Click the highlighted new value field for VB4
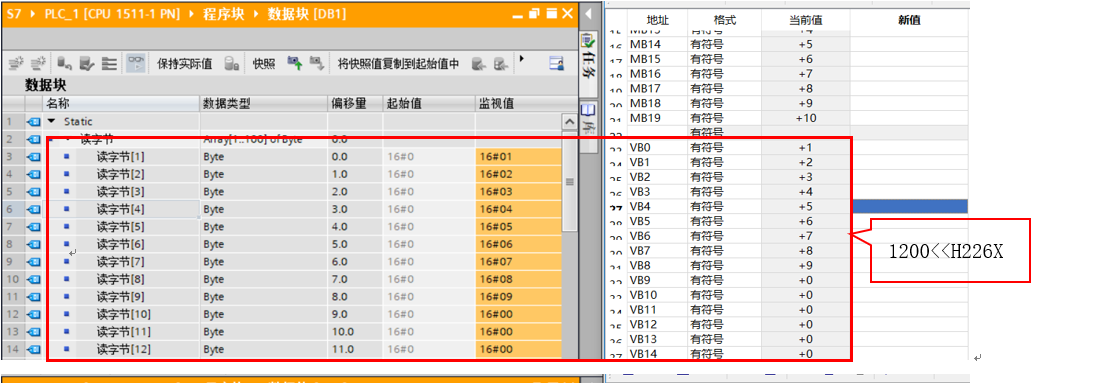Image resolution: width=1101 pixels, height=383 pixels. tap(909, 206)
